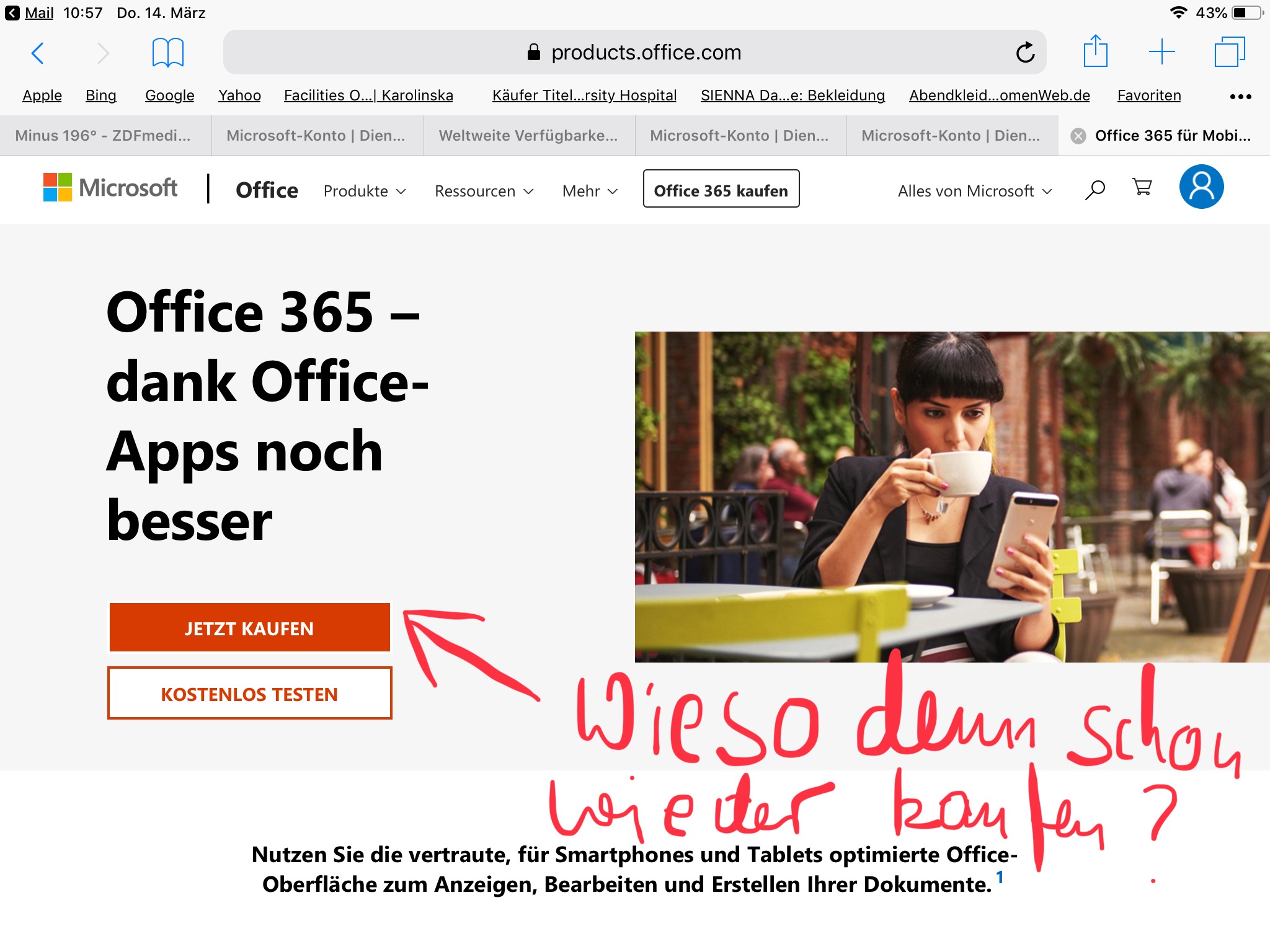Add a new tab with the plus icon
This screenshot has height=952, width=1270.
pyautogui.click(x=1162, y=51)
